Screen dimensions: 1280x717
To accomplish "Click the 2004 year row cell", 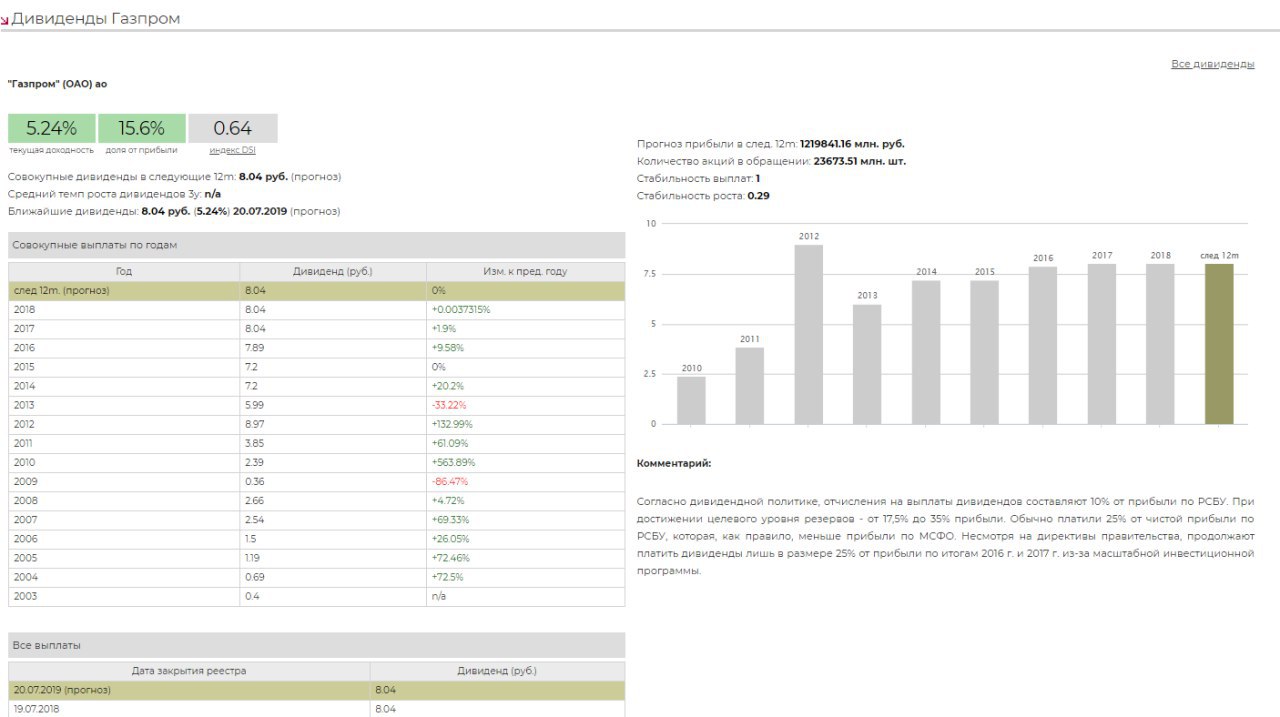I will coord(124,577).
